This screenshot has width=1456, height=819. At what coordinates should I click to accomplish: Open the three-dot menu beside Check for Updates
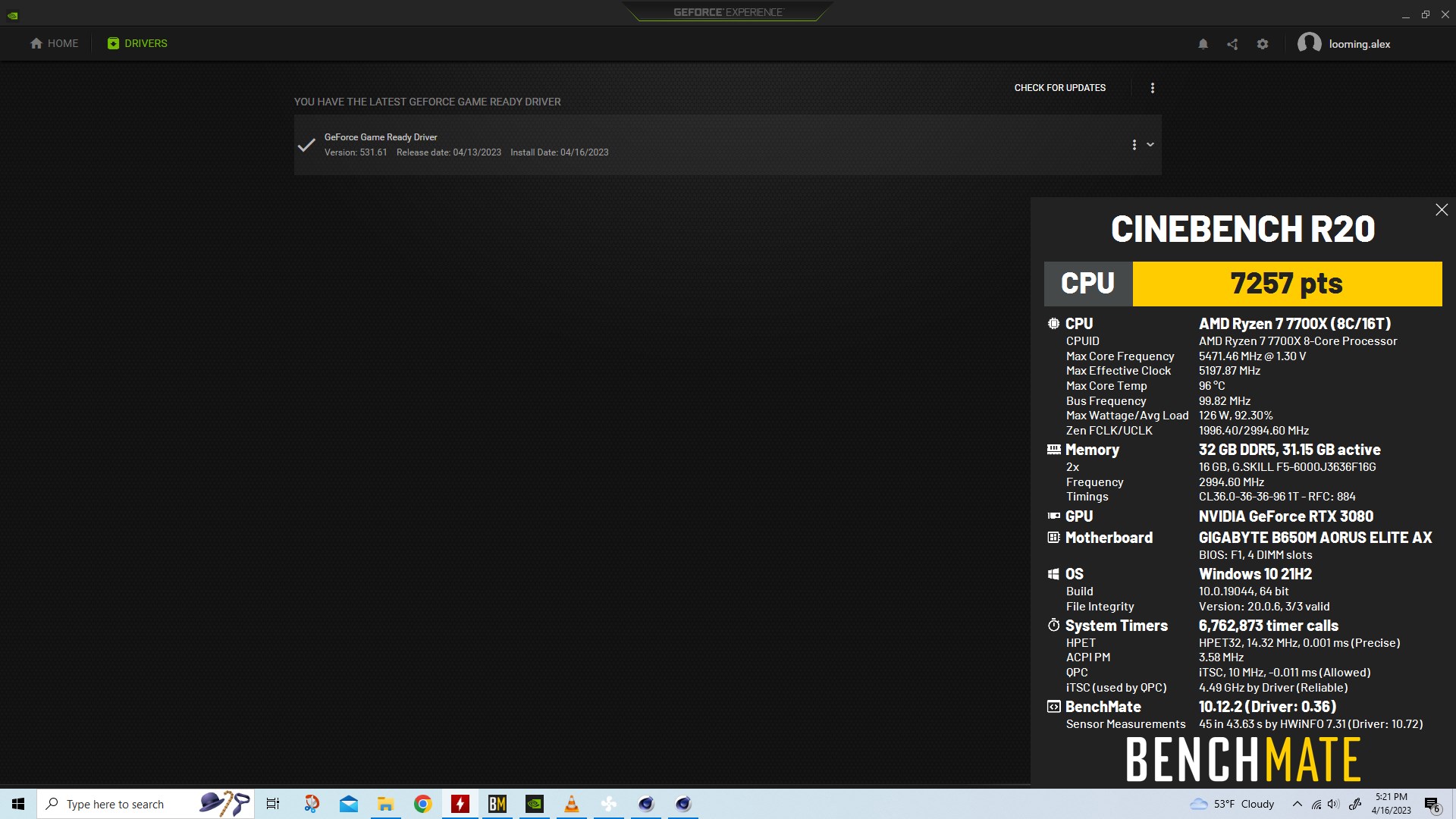coord(1153,88)
